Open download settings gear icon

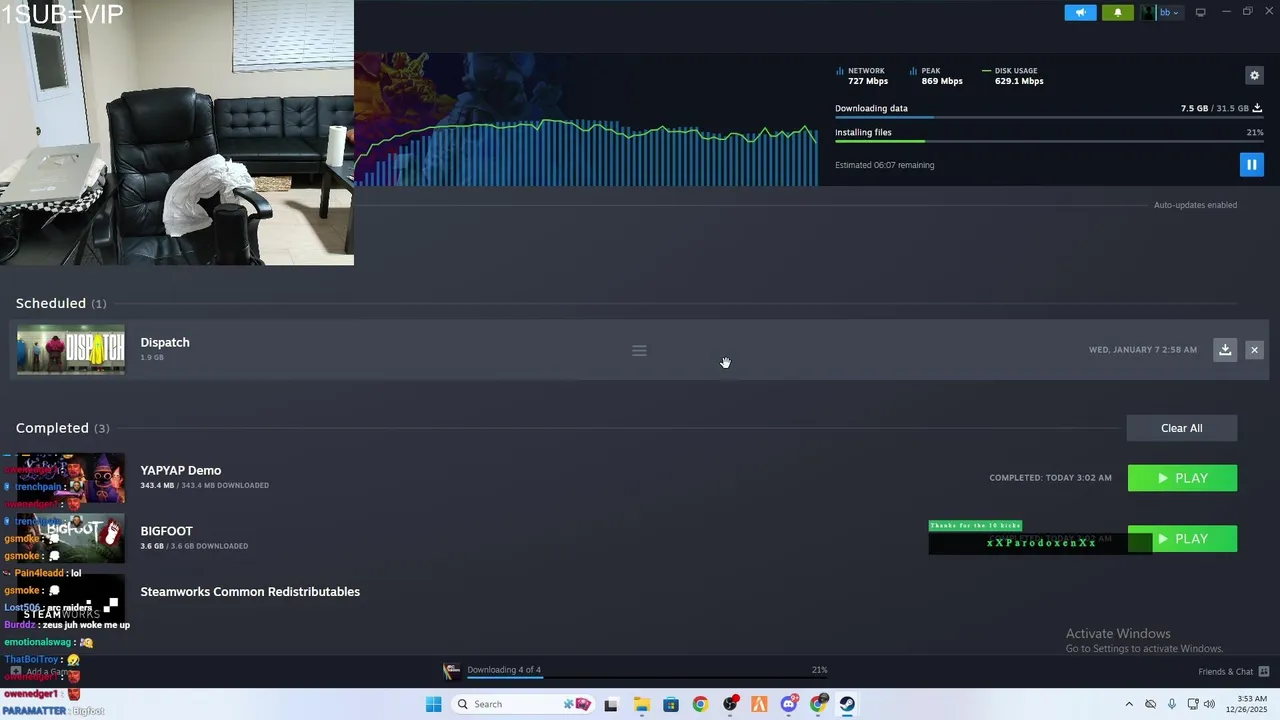pyautogui.click(x=1254, y=75)
